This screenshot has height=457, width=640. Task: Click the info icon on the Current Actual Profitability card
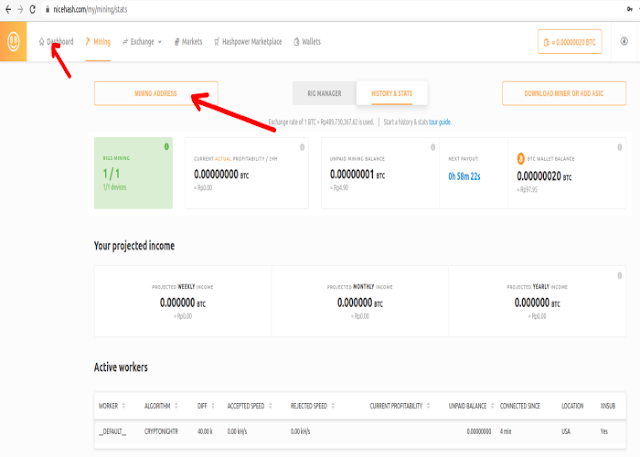(x=302, y=147)
